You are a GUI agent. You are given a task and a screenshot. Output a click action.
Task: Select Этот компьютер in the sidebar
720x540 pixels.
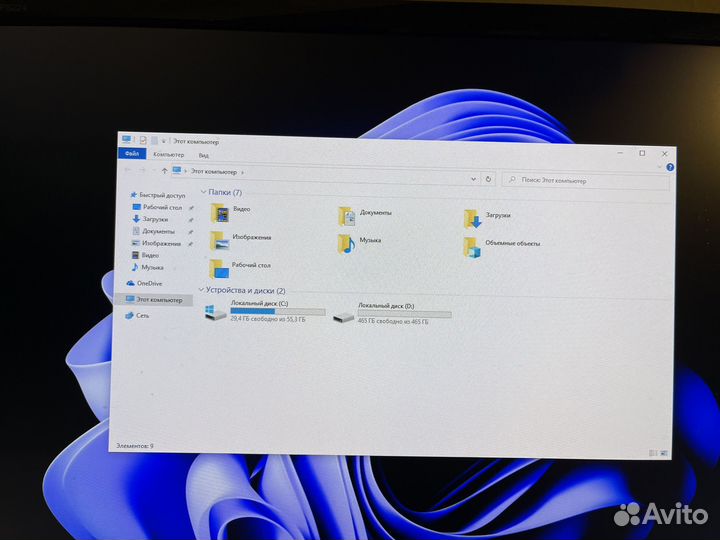154,299
